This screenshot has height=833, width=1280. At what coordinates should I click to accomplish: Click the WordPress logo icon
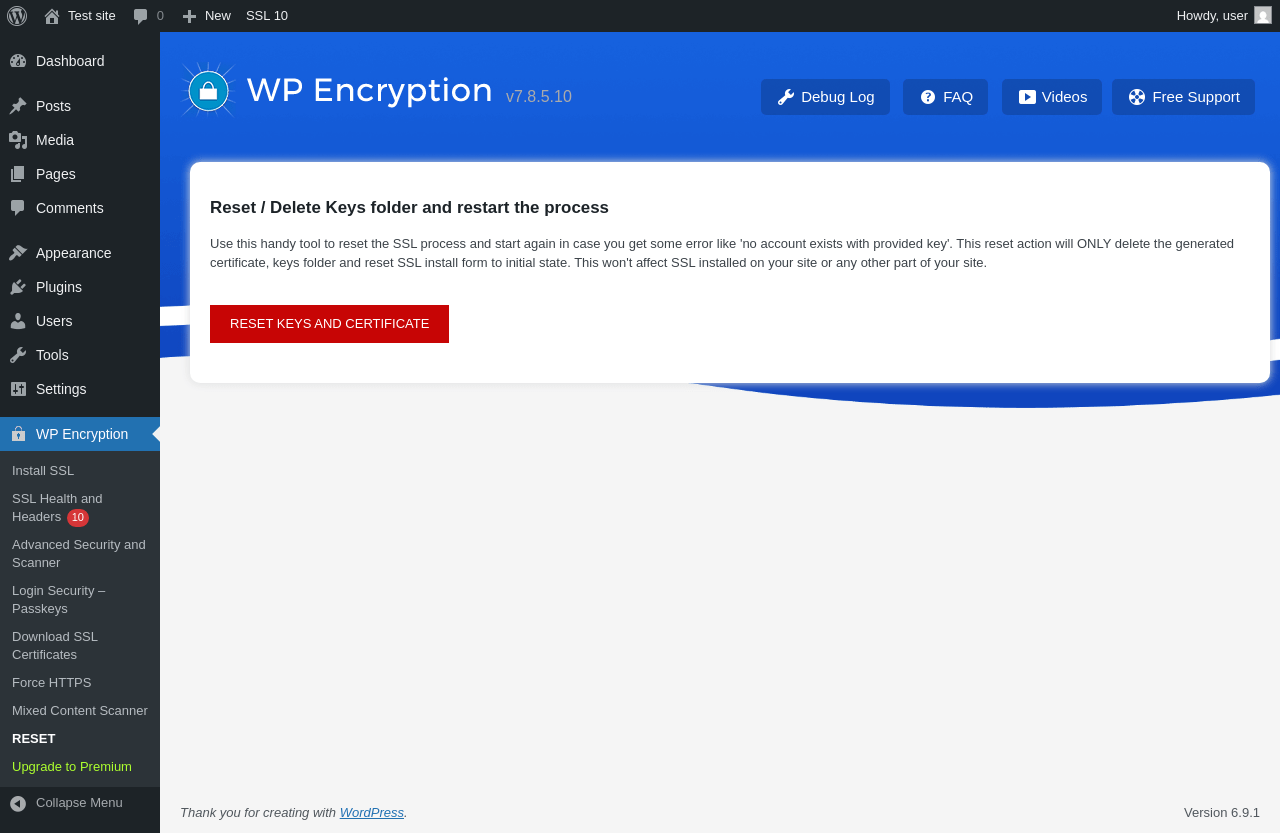(x=17, y=16)
